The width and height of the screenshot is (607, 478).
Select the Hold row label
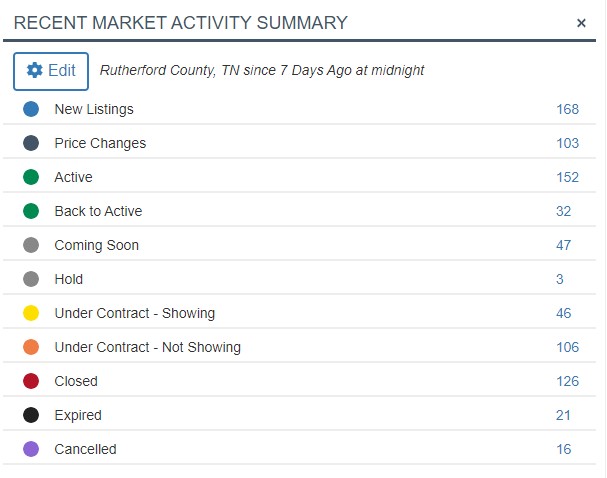point(69,279)
